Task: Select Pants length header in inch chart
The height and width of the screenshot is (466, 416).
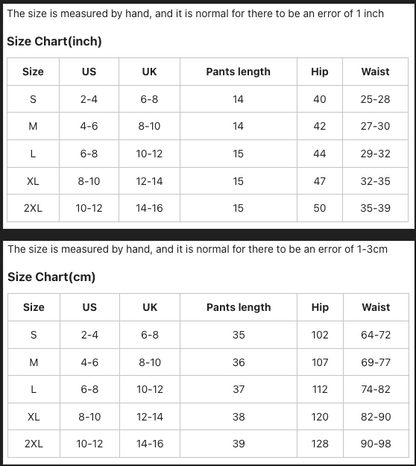Action: (x=238, y=72)
